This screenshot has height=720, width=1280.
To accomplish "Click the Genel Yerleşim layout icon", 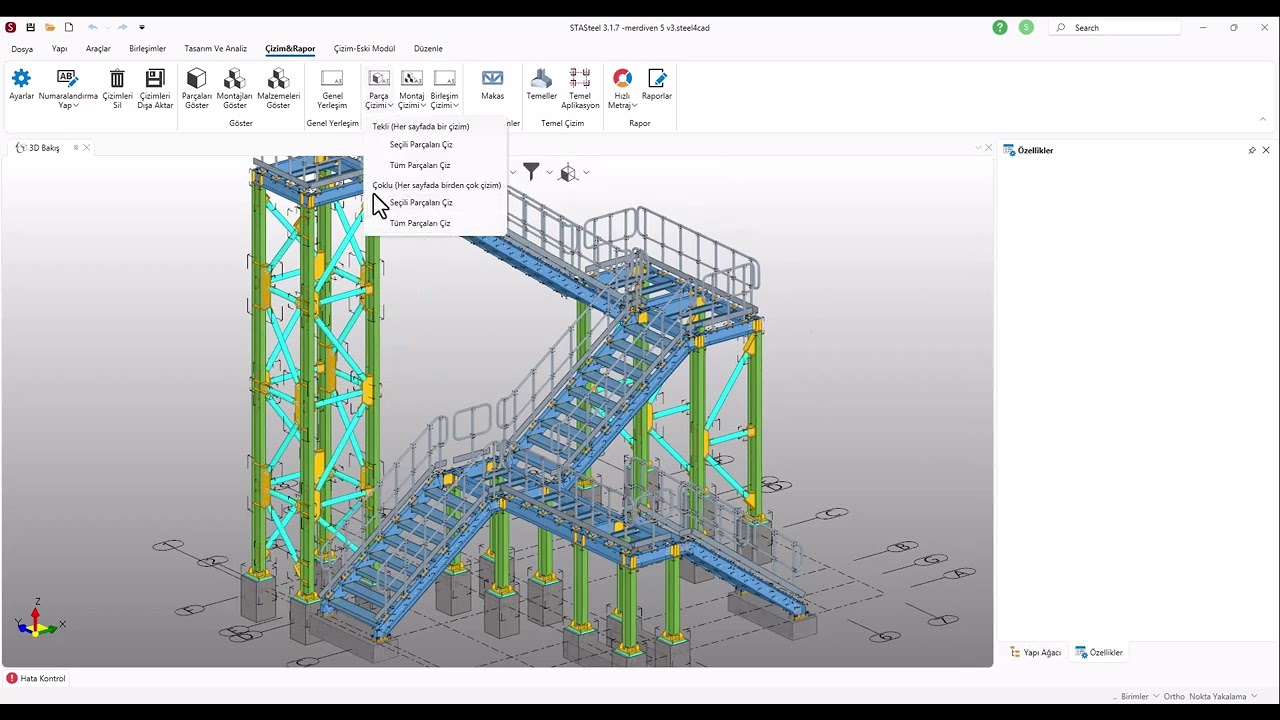I will point(332,80).
